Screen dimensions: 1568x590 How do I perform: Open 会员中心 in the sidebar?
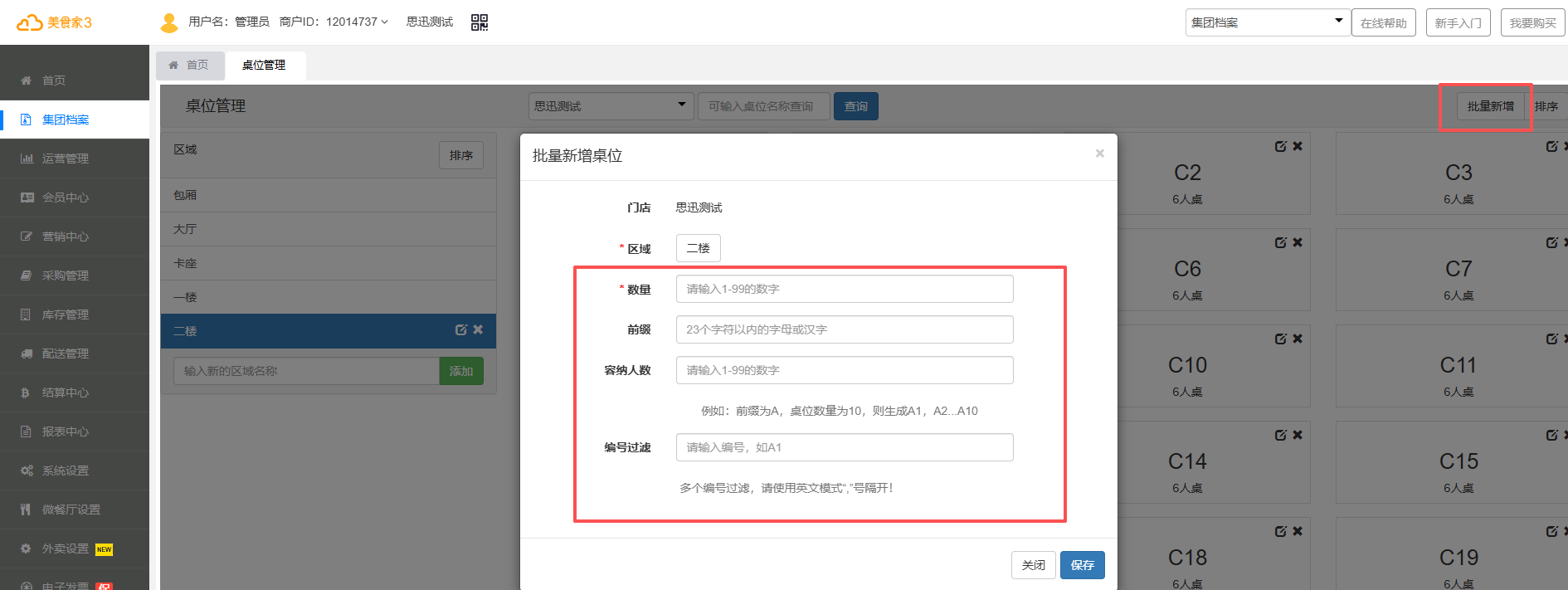tap(65, 197)
